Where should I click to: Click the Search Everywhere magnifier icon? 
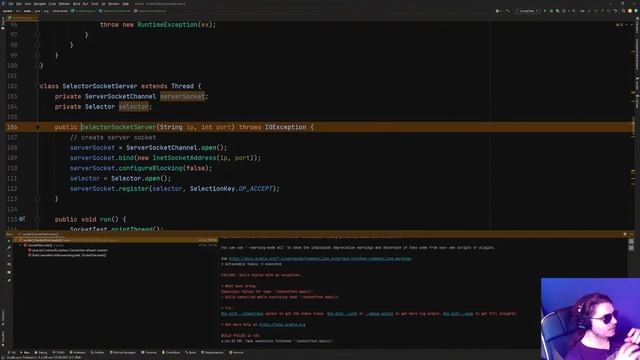(x=623, y=11)
